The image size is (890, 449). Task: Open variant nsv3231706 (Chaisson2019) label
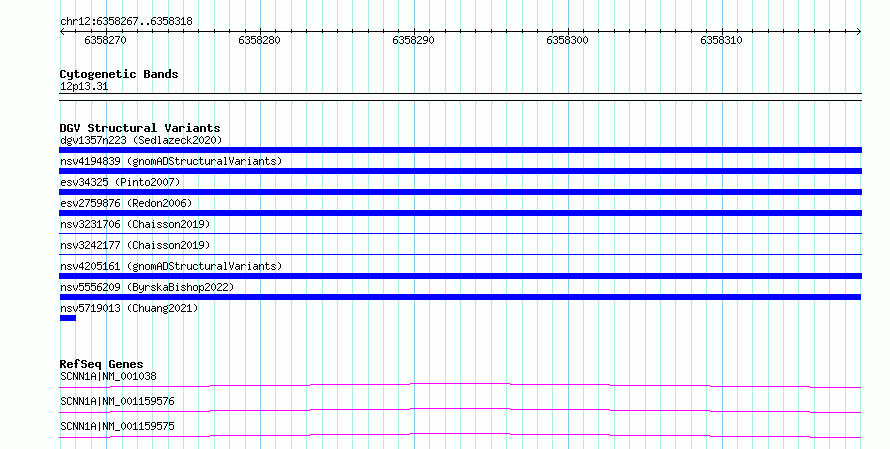(135, 224)
